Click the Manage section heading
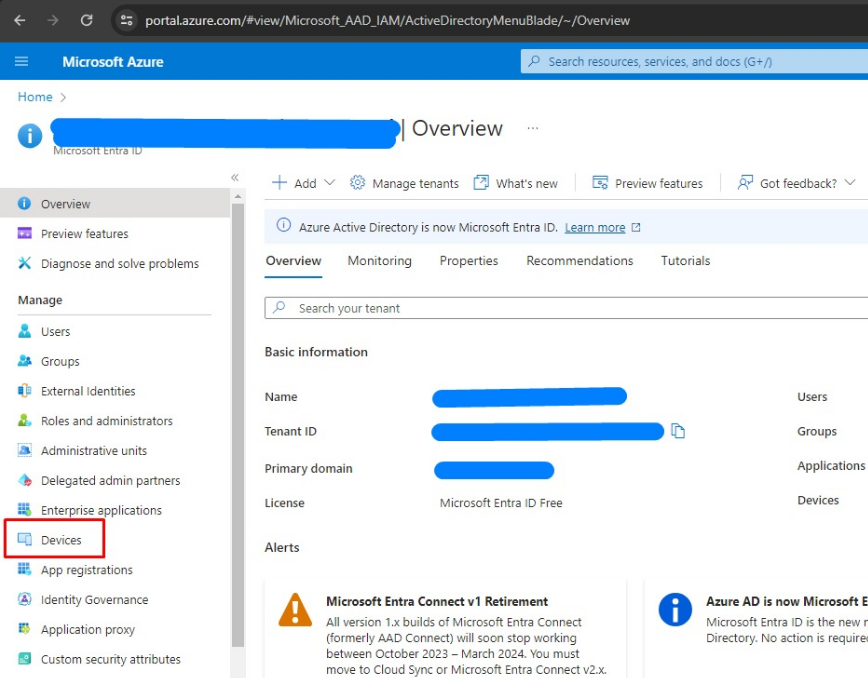Viewport: 868px width, 678px height. pos(40,300)
